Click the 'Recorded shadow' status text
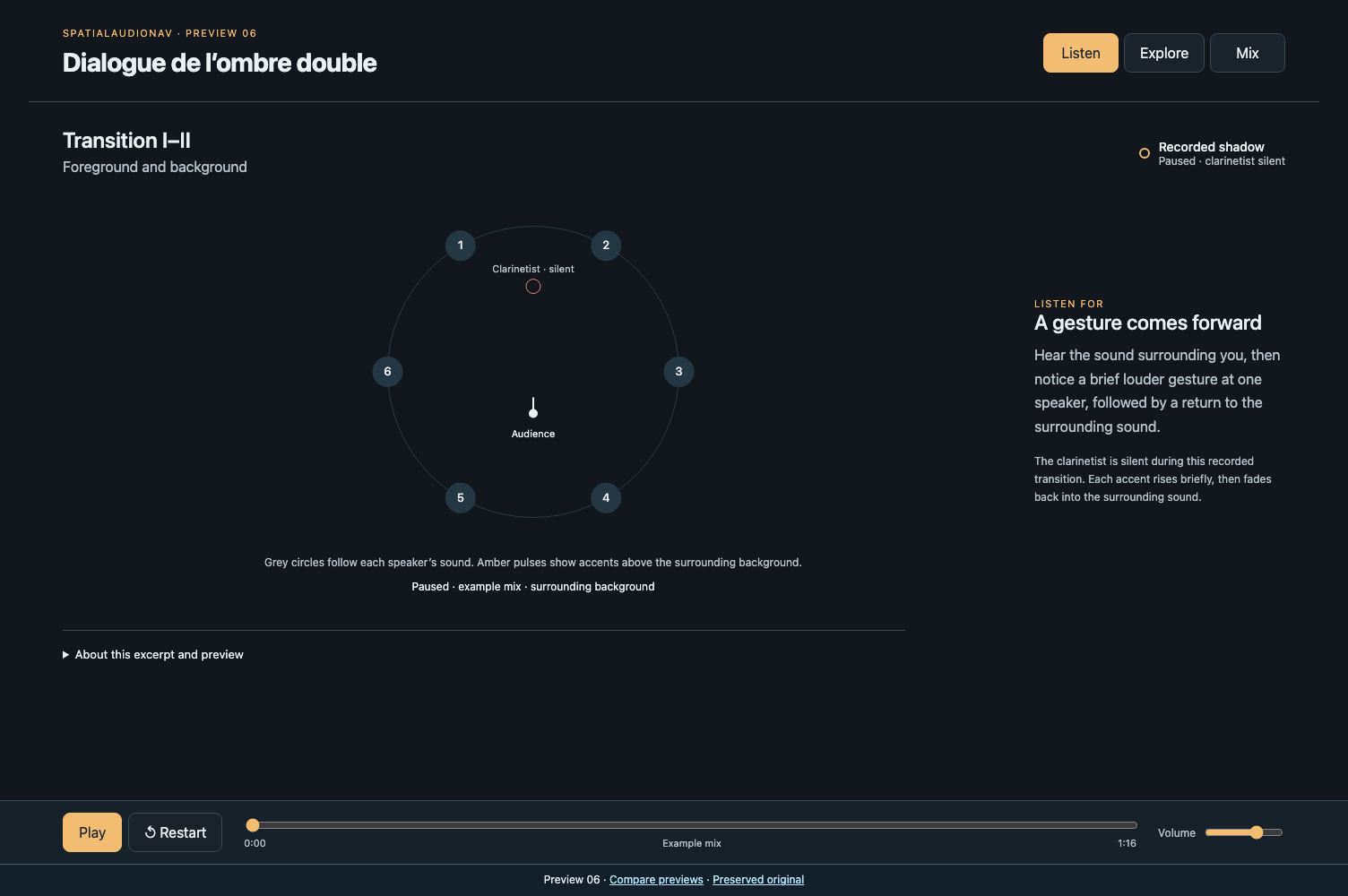This screenshot has height=896, width=1348. coord(1212,147)
